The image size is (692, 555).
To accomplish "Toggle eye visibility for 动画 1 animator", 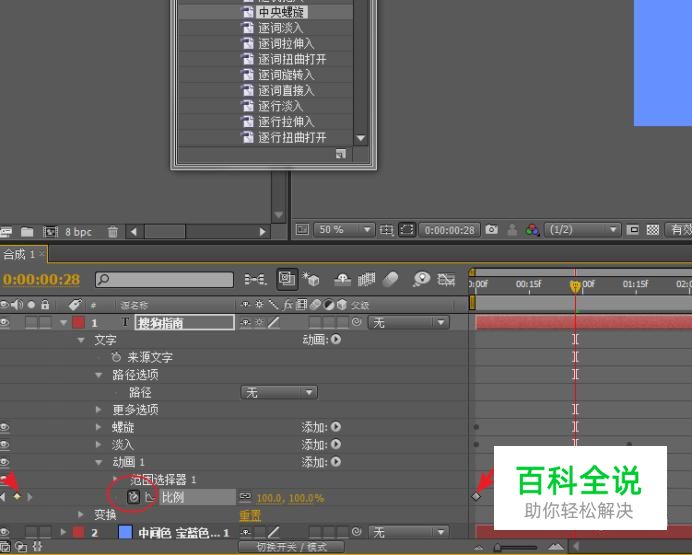I will click(5, 462).
